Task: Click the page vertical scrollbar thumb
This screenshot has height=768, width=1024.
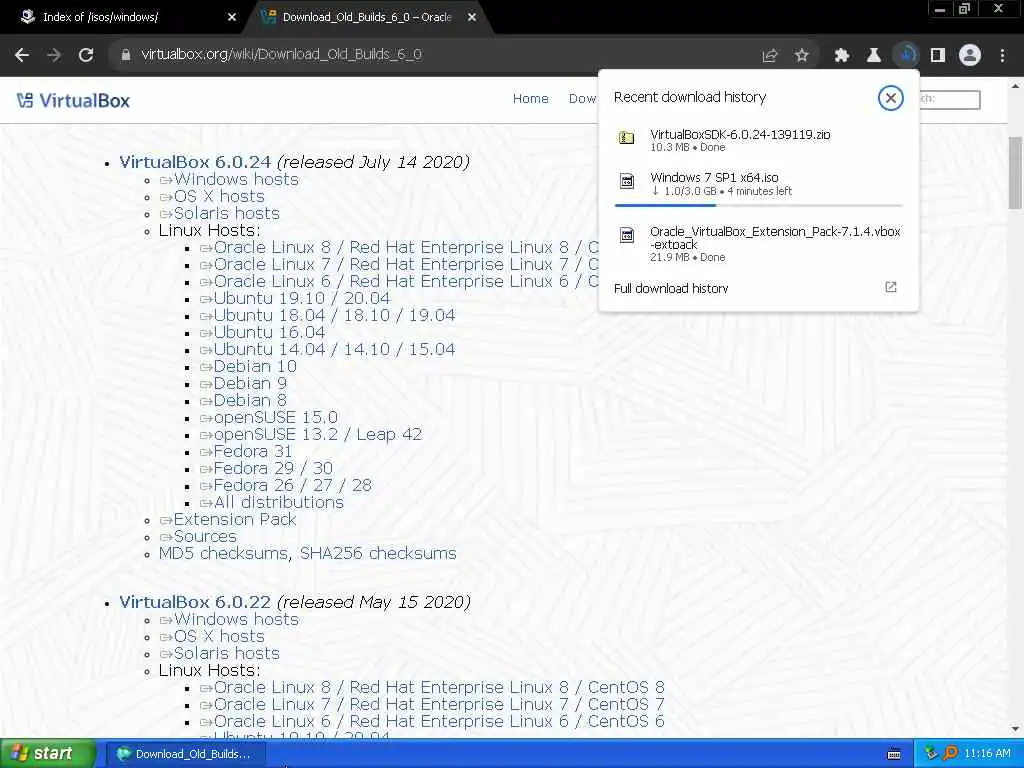Action: [x=1016, y=173]
